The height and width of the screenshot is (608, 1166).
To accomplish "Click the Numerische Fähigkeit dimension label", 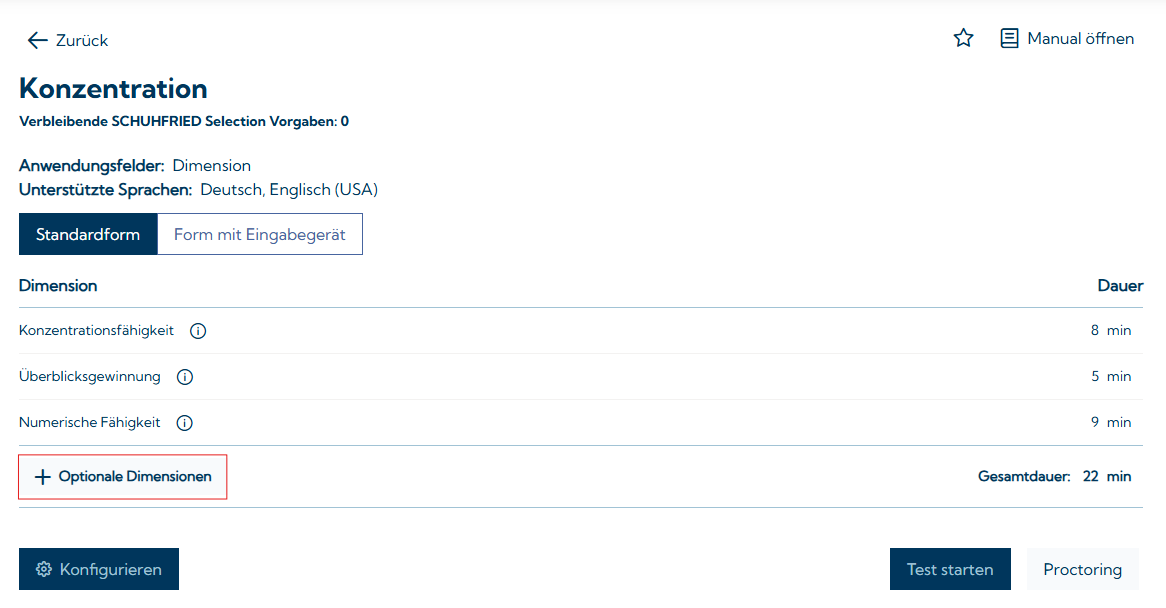I will click(90, 423).
